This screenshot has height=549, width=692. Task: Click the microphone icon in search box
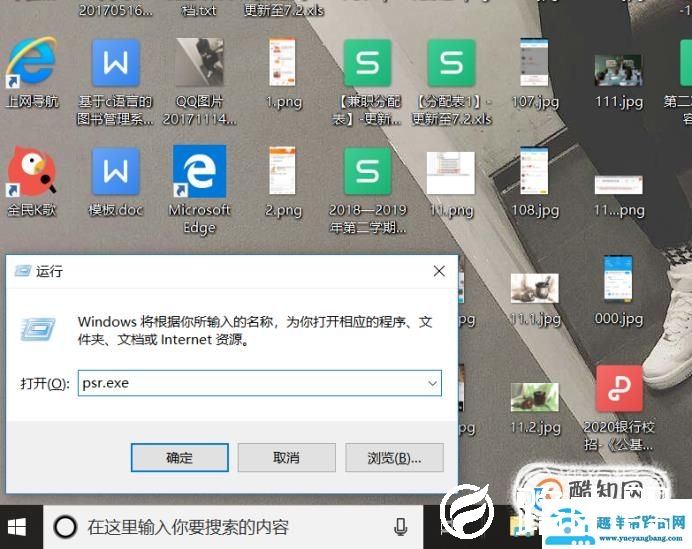point(401,527)
